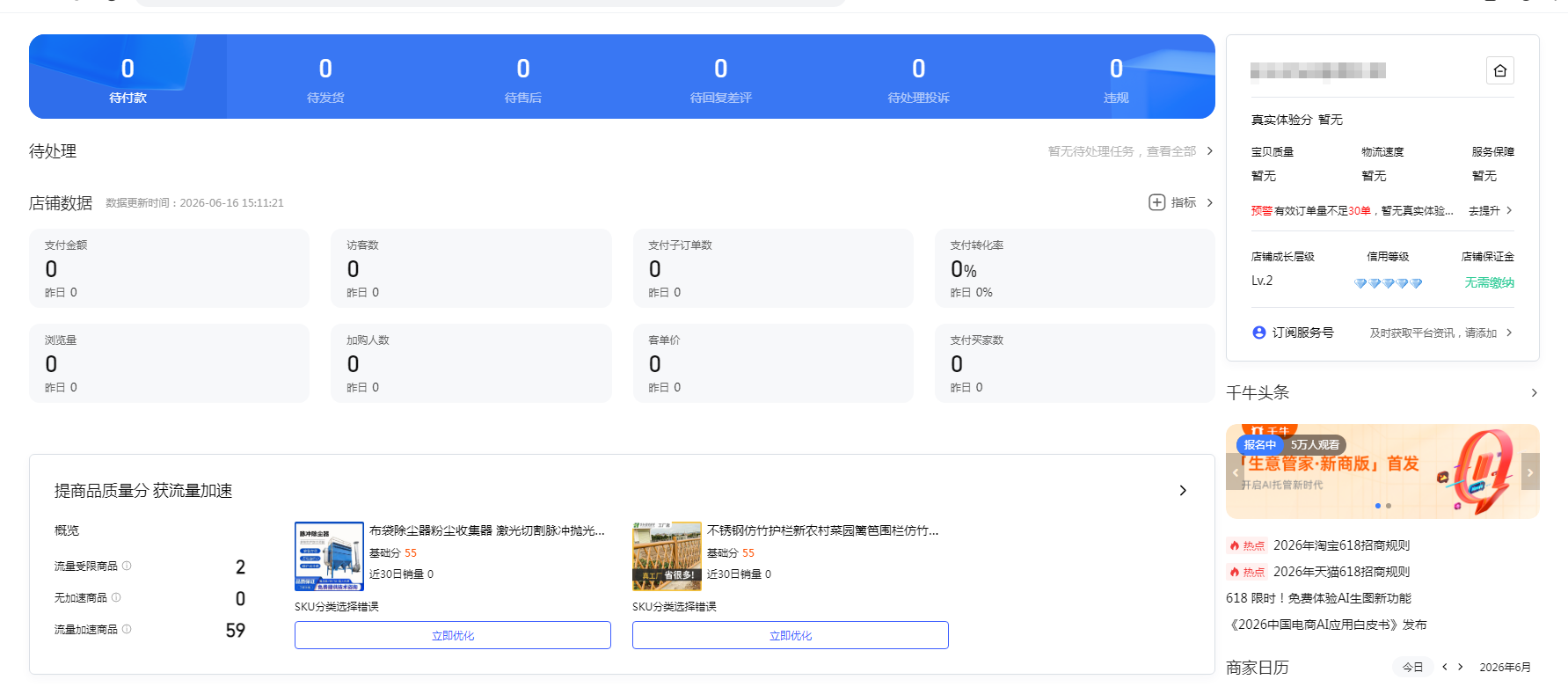
Task: Go to previous month in 商家日历
Action: tap(1444, 667)
